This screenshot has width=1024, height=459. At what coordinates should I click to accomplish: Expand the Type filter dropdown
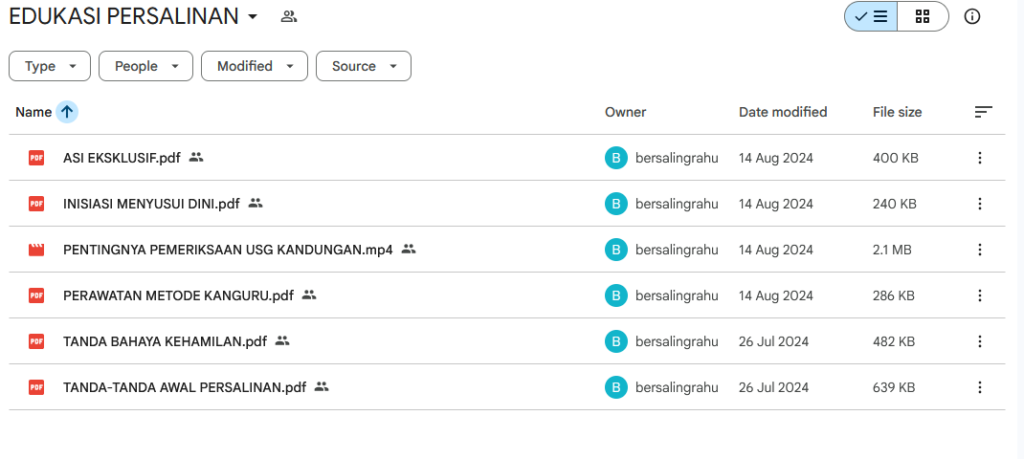(50, 66)
